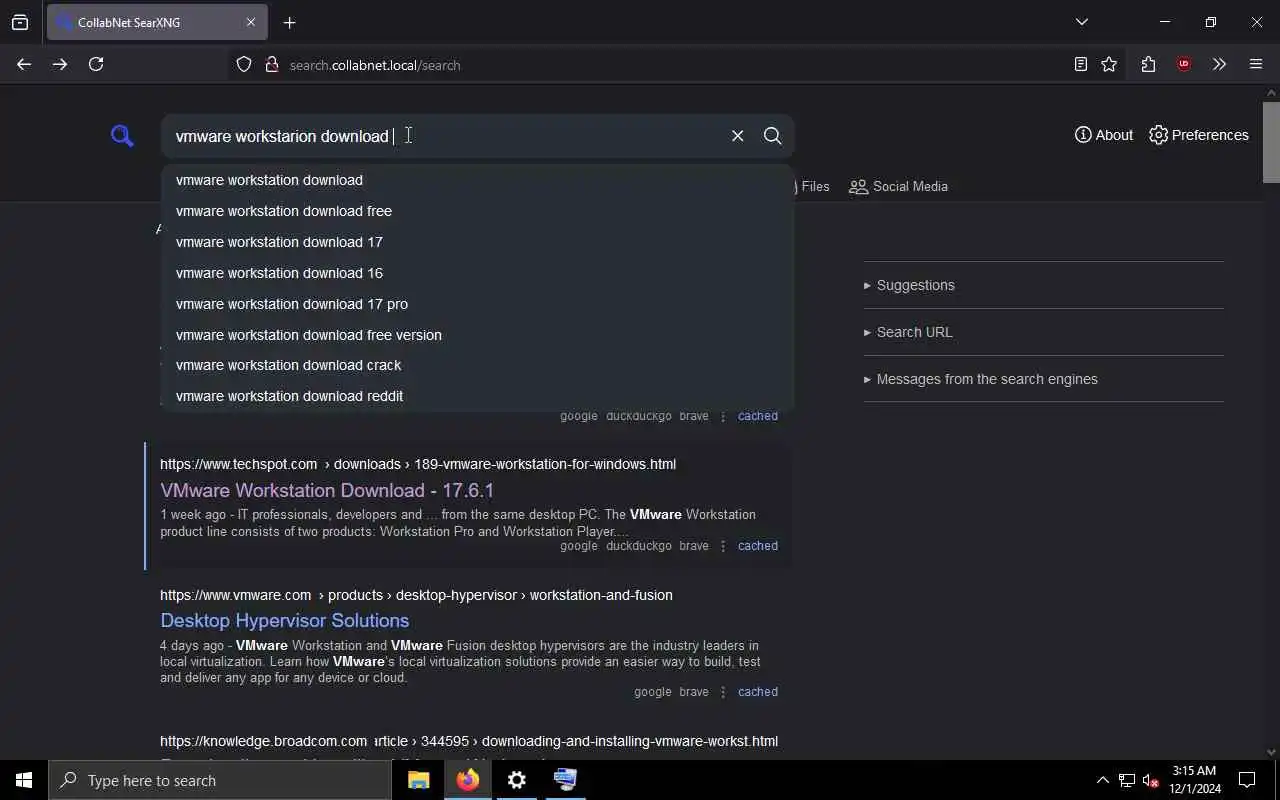This screenshot has width=1280, height=800.
Task: Submit search with the magnifier button
Action: pos(772,136)
